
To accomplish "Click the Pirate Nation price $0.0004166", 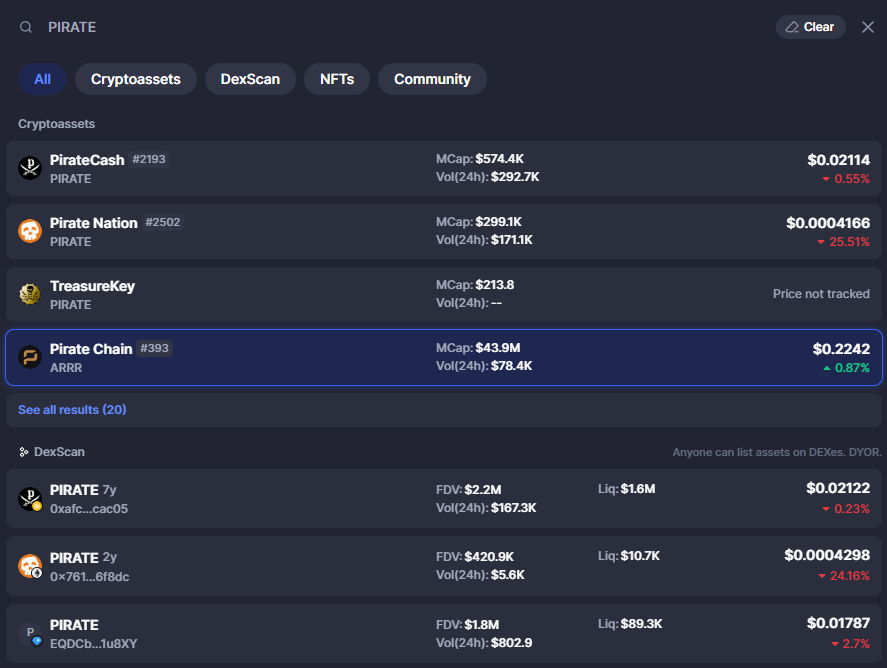I will click(828, 223).
